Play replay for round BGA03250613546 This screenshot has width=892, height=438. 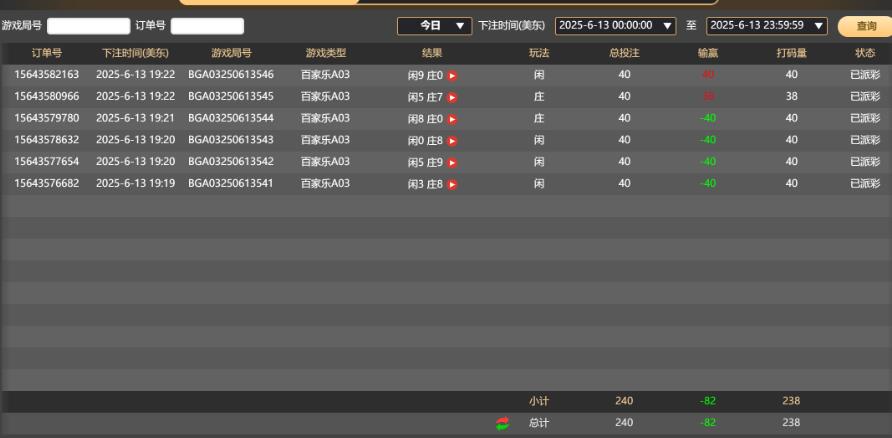pyautogui.click(x=452, y=75)
